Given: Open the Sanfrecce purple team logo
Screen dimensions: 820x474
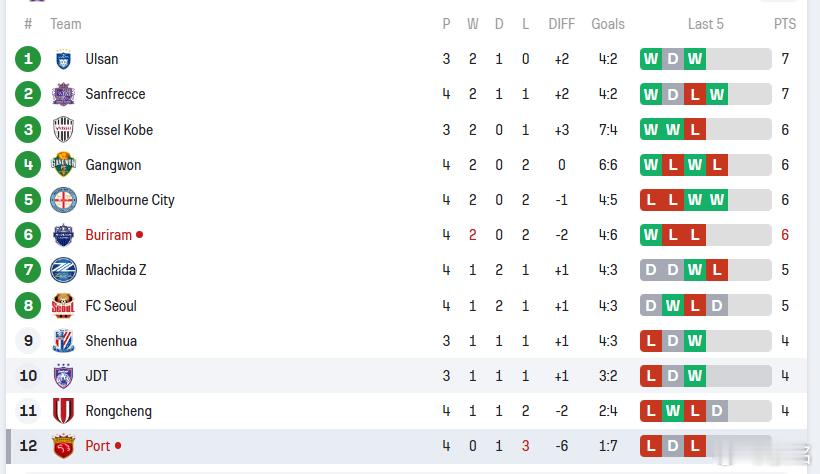Looking at the screenshot, I should [x=63, y=94].
